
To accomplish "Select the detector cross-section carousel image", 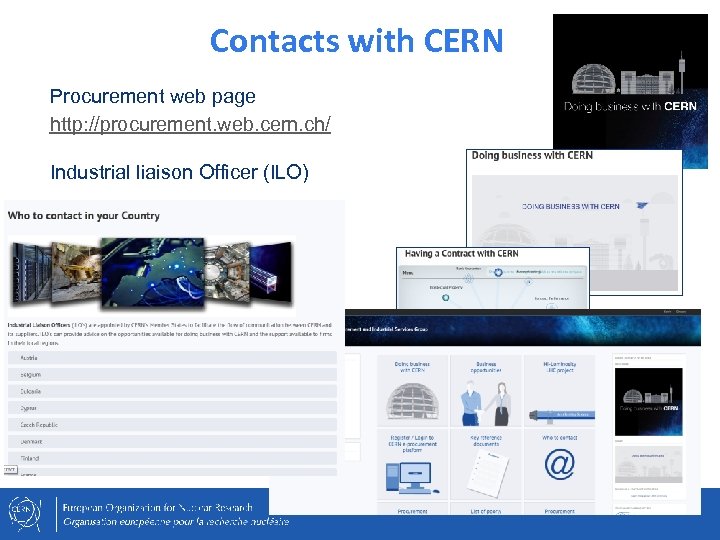I will click(227, 273).
